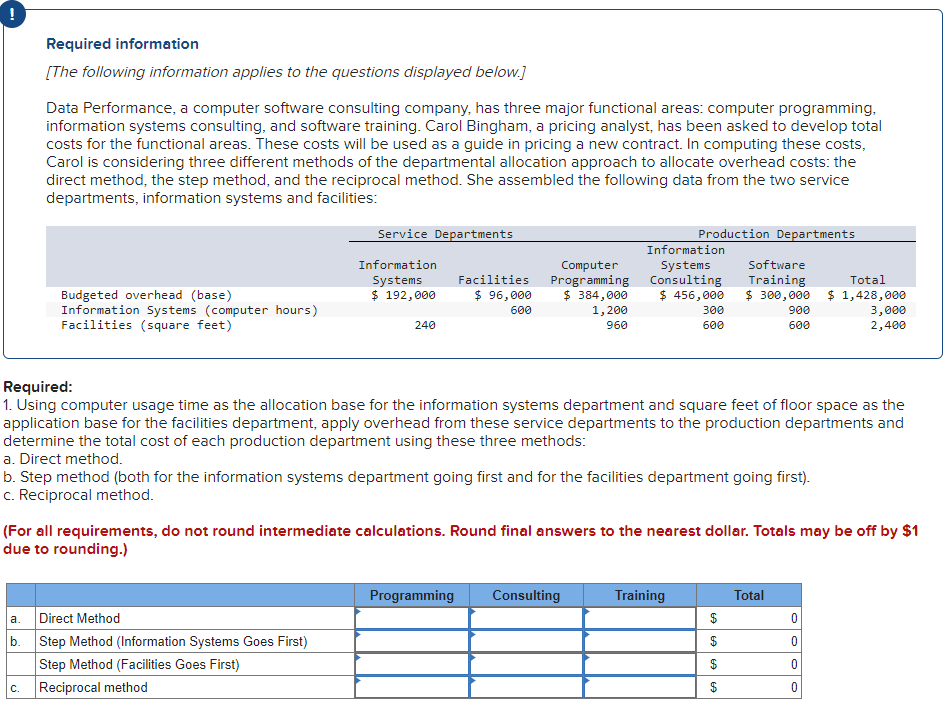Image resolution: width=949 pixels, height=706 pixels.
Task: Click the $ 192,000 budgeted overhead value
Action: pos(403,295)
